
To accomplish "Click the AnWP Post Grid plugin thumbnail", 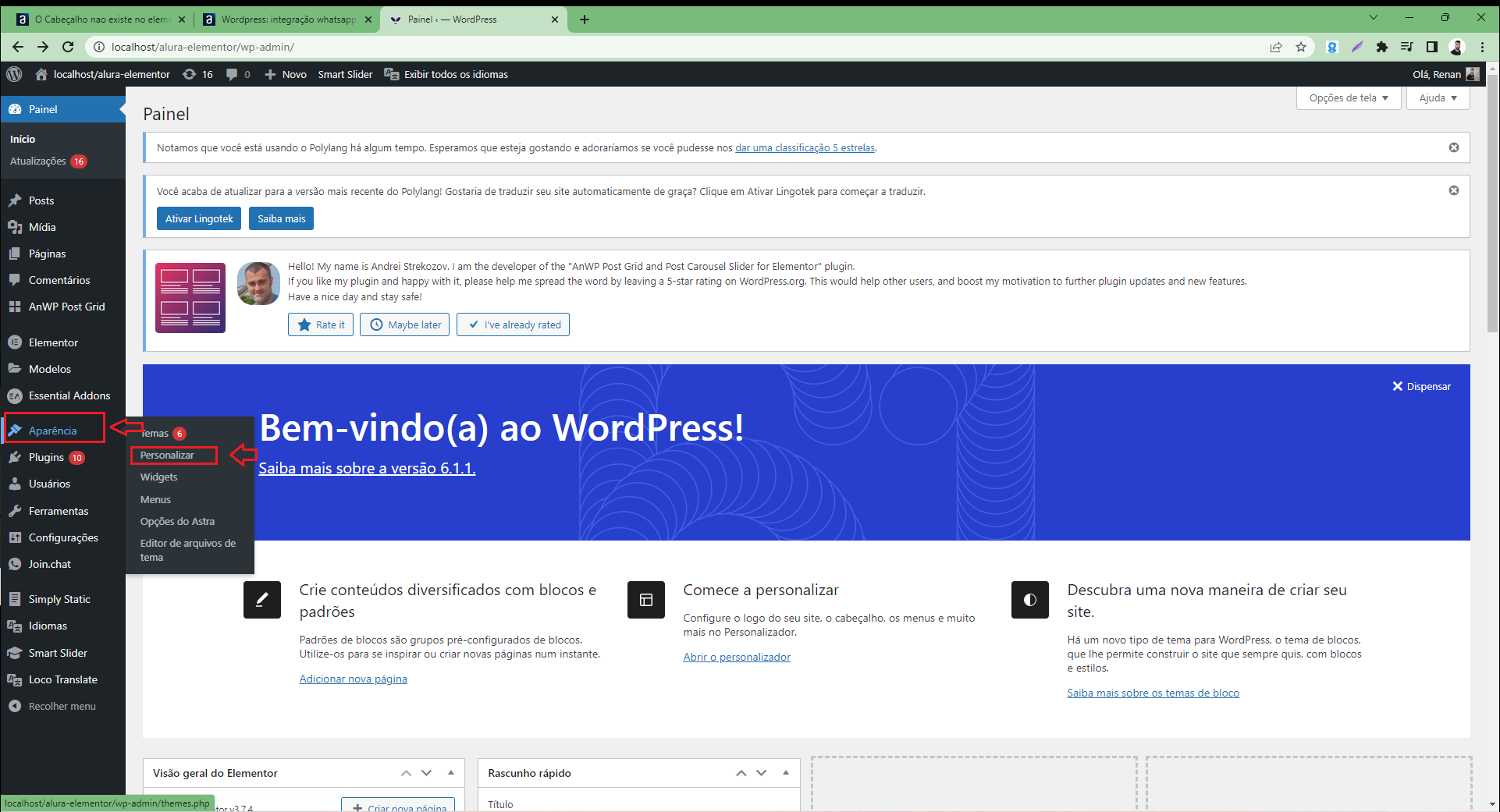I will click(190, 298).
